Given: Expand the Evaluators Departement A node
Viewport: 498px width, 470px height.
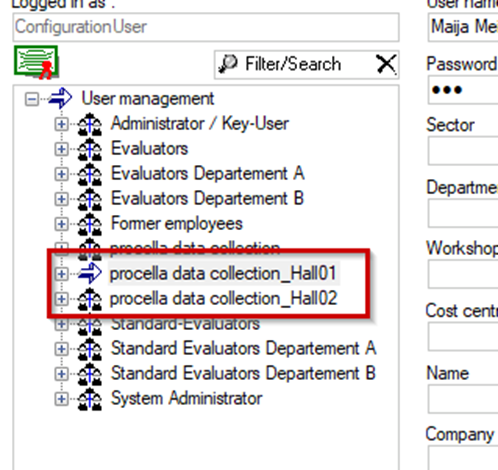Looking at the screenshot, I should (61, 174).
